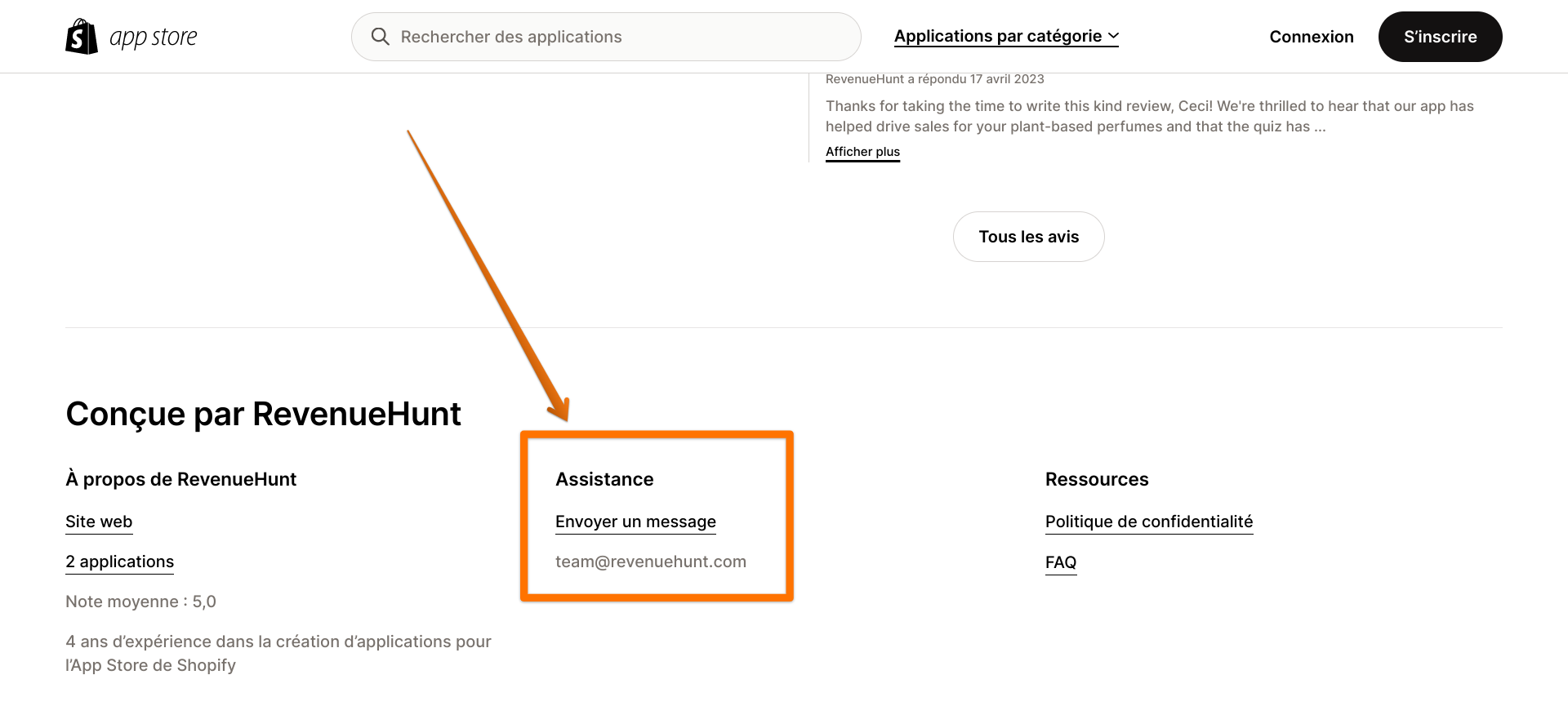
Task: Focus the Rechercher des applications search field
Action: [621, 37]
